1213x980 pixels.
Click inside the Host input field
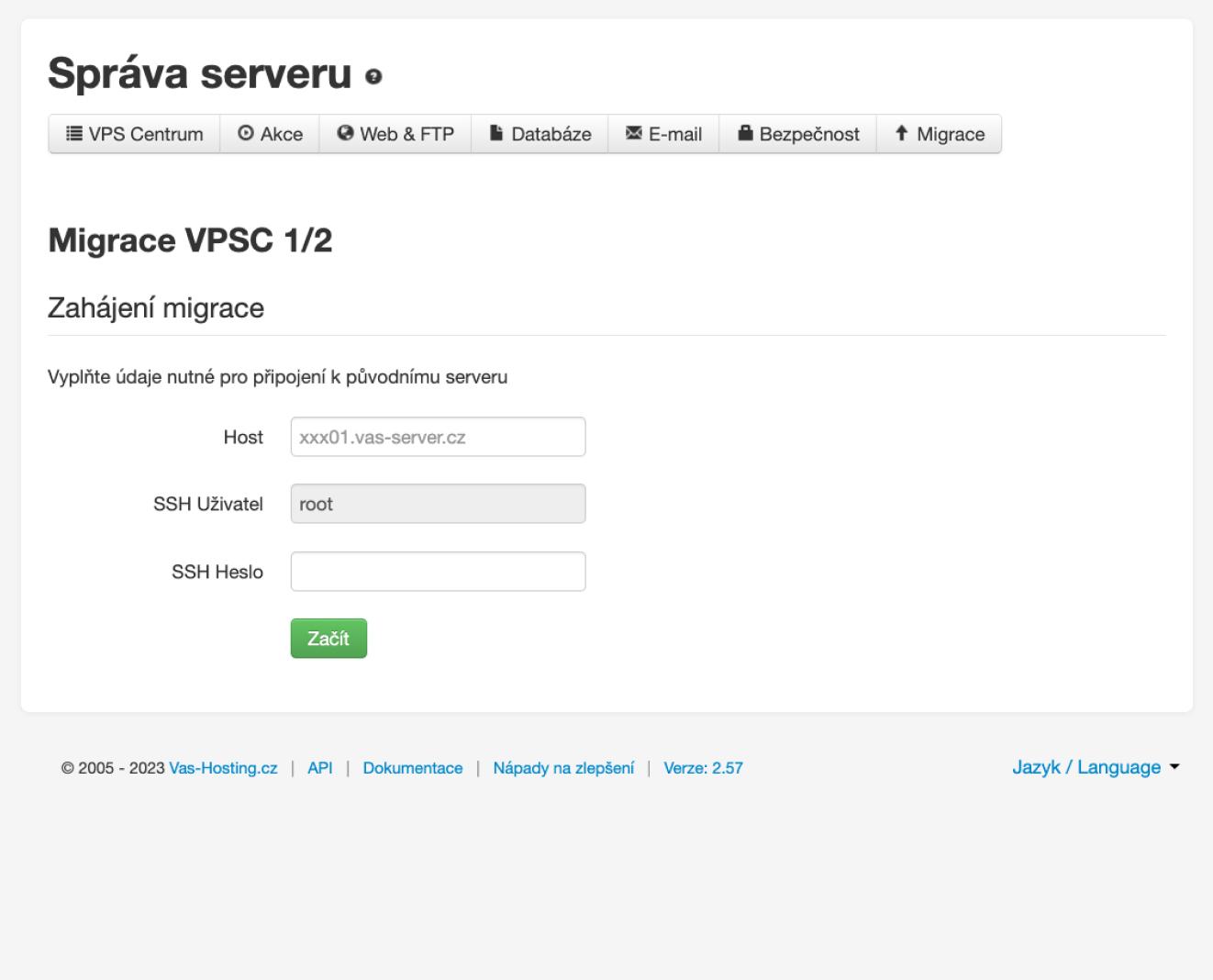[x=438, y=437]
